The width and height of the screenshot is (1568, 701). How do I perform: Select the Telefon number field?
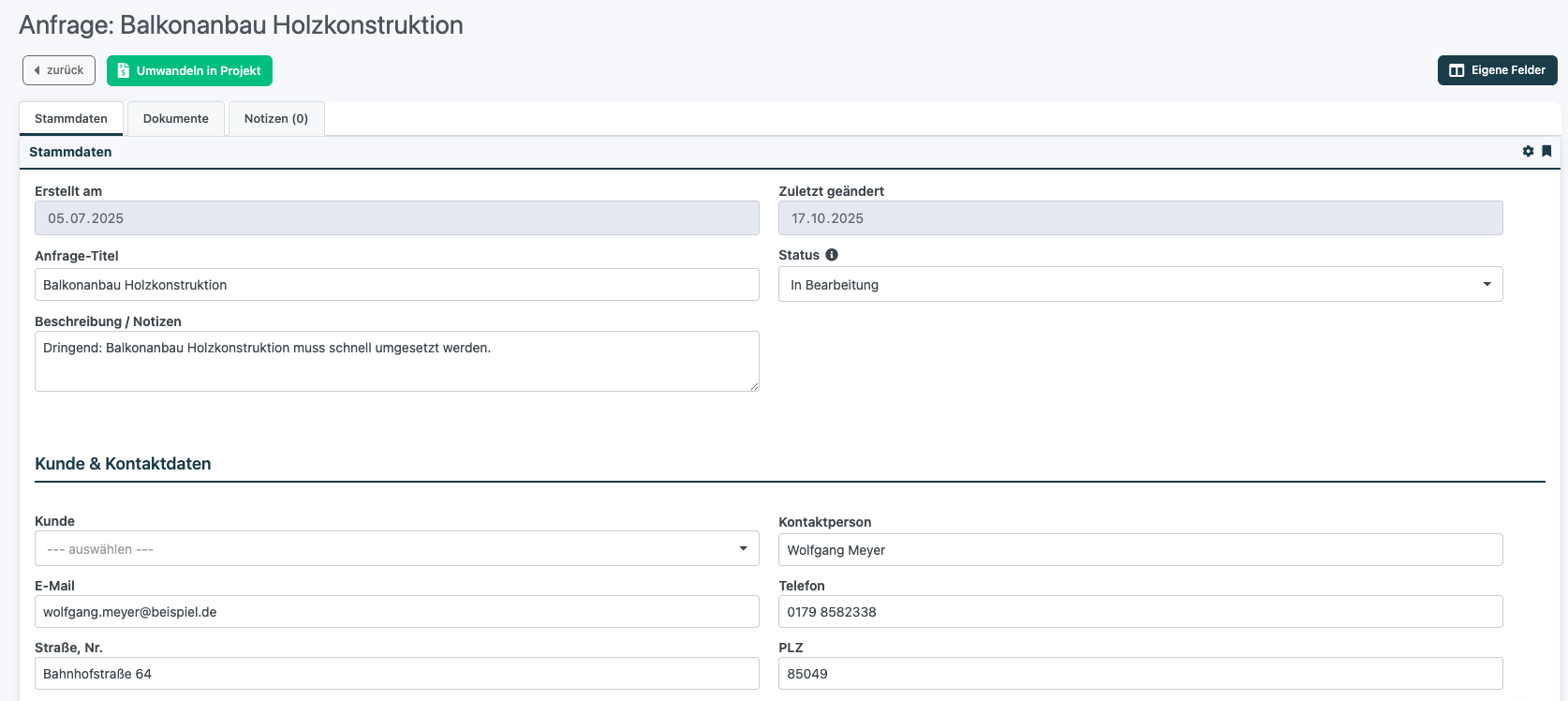(x=1140, y=612)
